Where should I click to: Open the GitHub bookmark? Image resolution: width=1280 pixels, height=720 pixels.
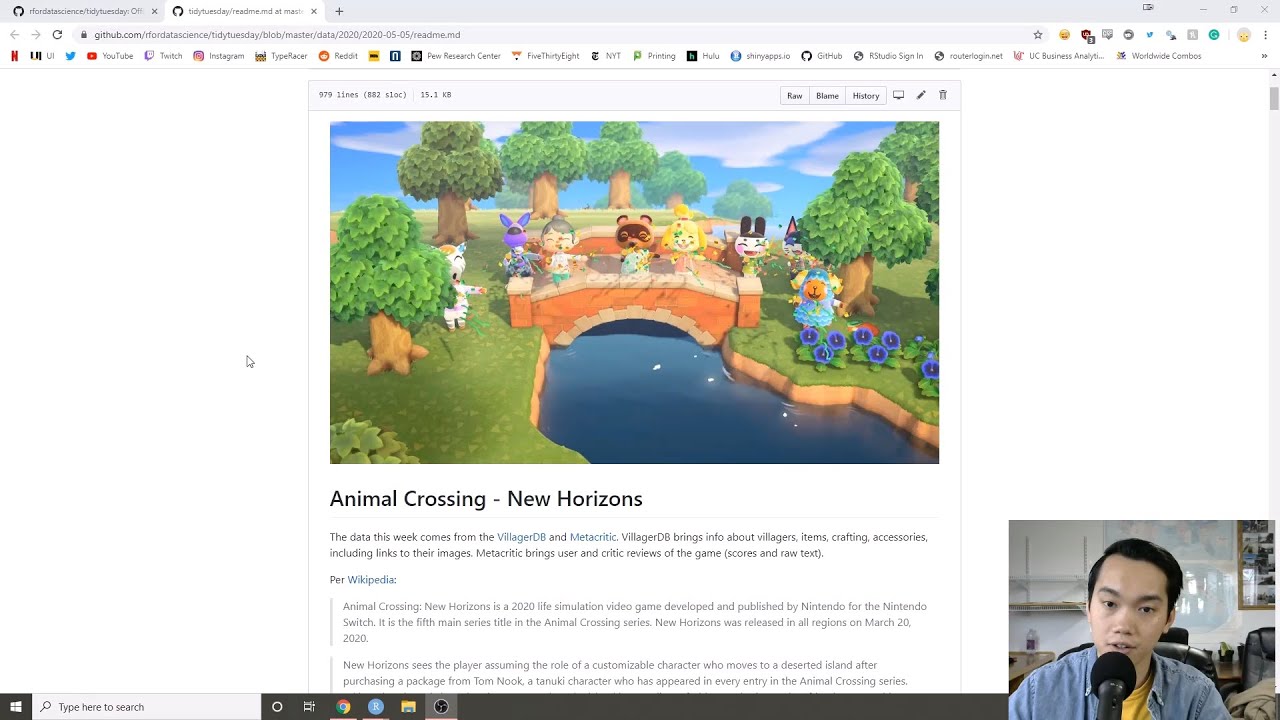821,56
